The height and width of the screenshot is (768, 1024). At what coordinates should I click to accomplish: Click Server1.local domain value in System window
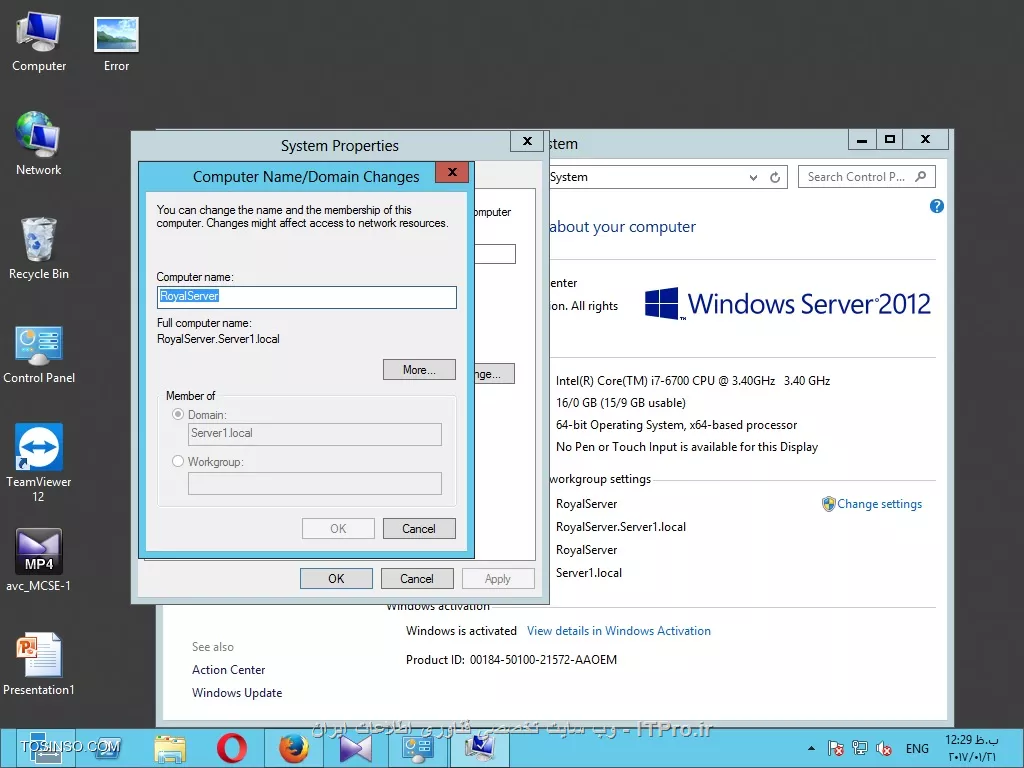(588, 573)
